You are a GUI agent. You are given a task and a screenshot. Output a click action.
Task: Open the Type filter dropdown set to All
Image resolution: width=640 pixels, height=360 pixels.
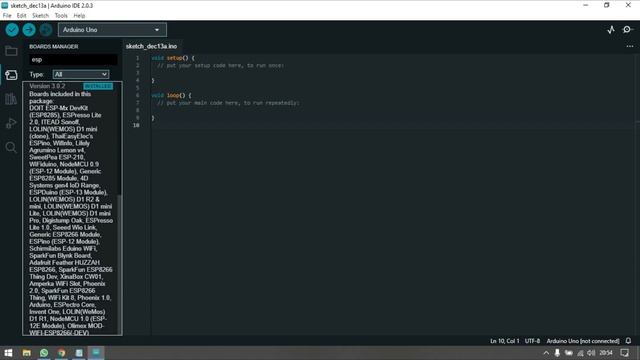(81, 74)
